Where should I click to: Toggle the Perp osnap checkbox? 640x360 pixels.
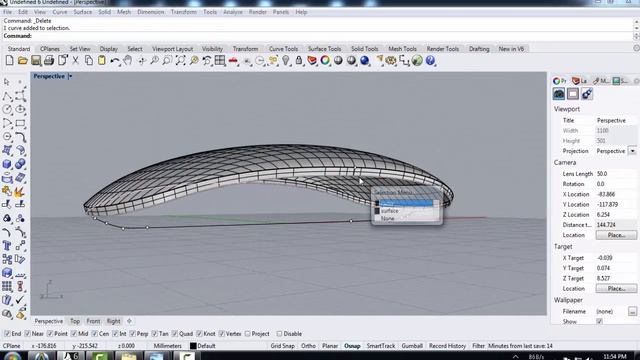point(132,334)
